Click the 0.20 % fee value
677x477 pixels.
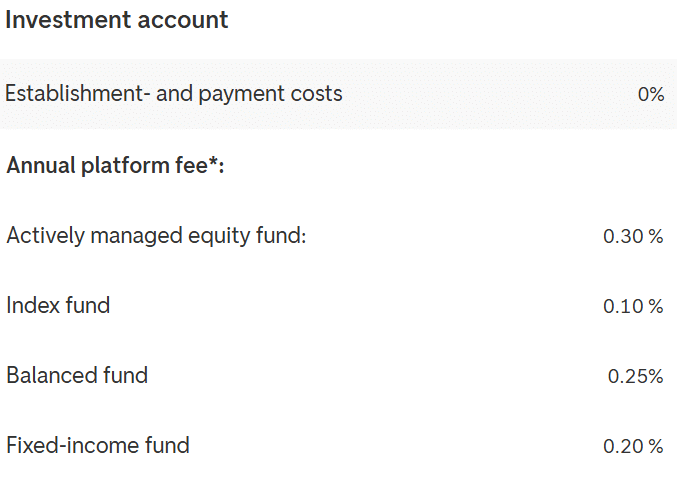(633, 447)
